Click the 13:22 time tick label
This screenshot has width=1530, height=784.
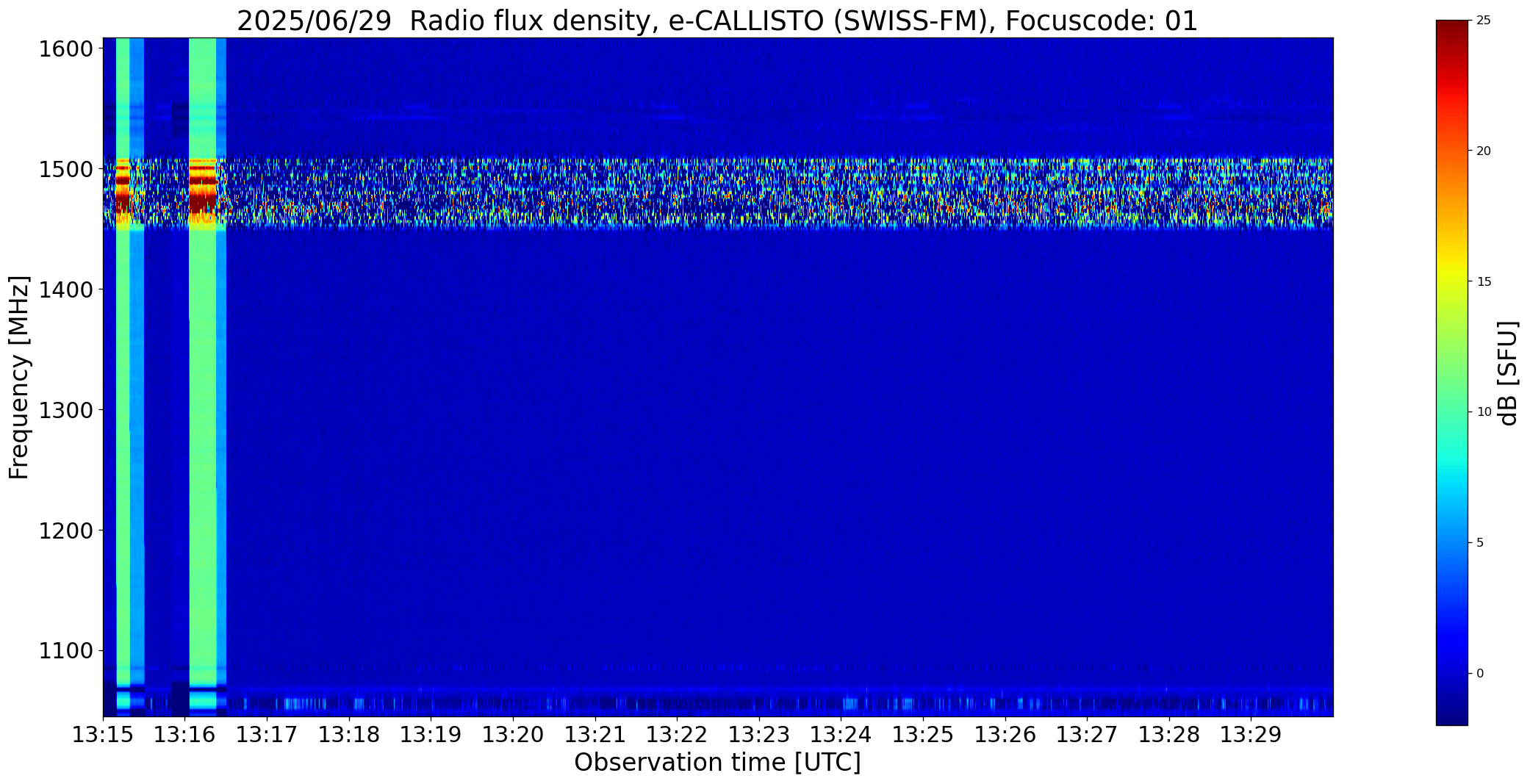click(x=677, y=735)
